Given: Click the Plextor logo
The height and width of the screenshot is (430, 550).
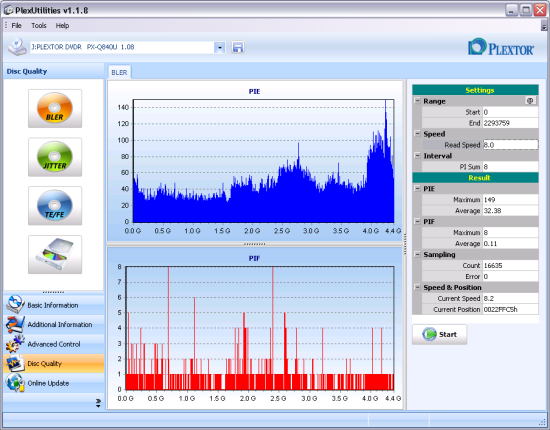Looking at the screenshot, I should pyautogui.click(x=501, y=47).
